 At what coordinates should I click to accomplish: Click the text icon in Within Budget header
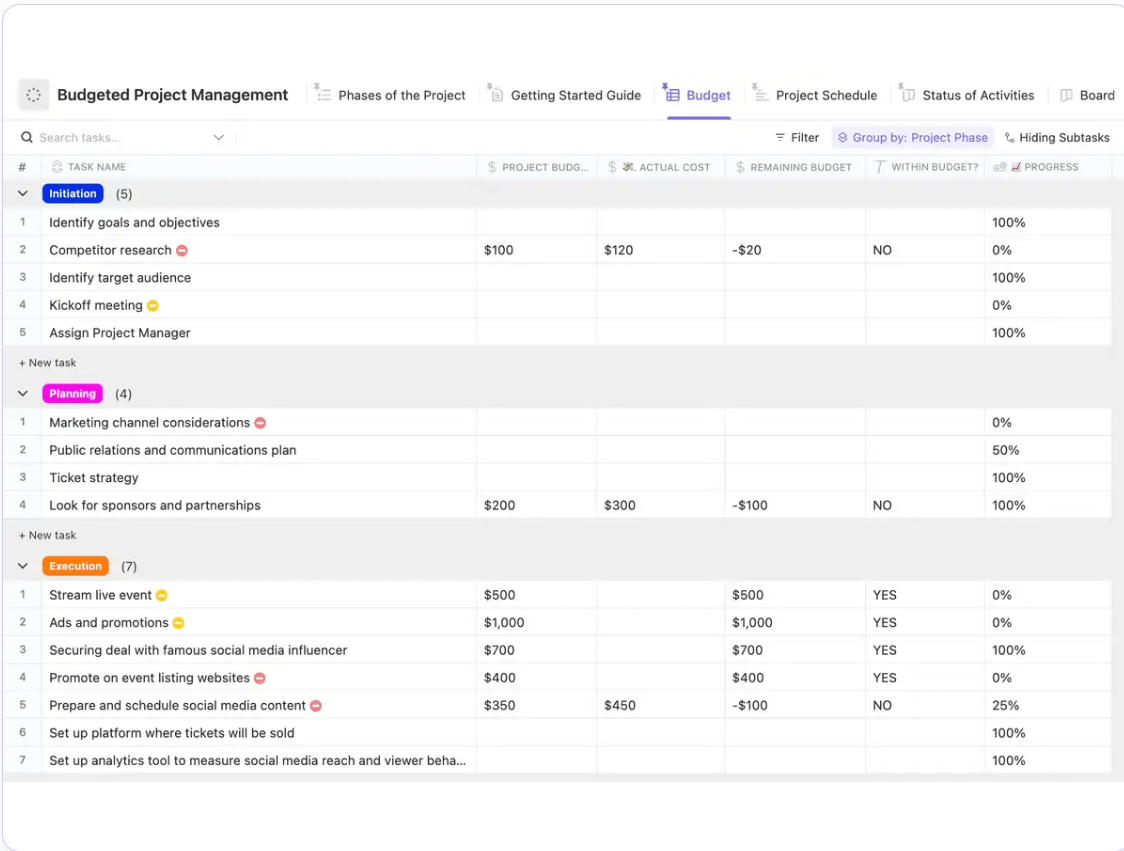(x=880, y=167)
